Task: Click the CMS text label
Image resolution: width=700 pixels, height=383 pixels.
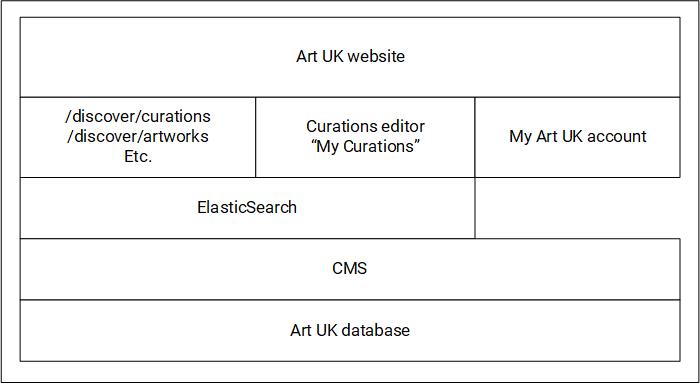Action: [x=350, y=268]
